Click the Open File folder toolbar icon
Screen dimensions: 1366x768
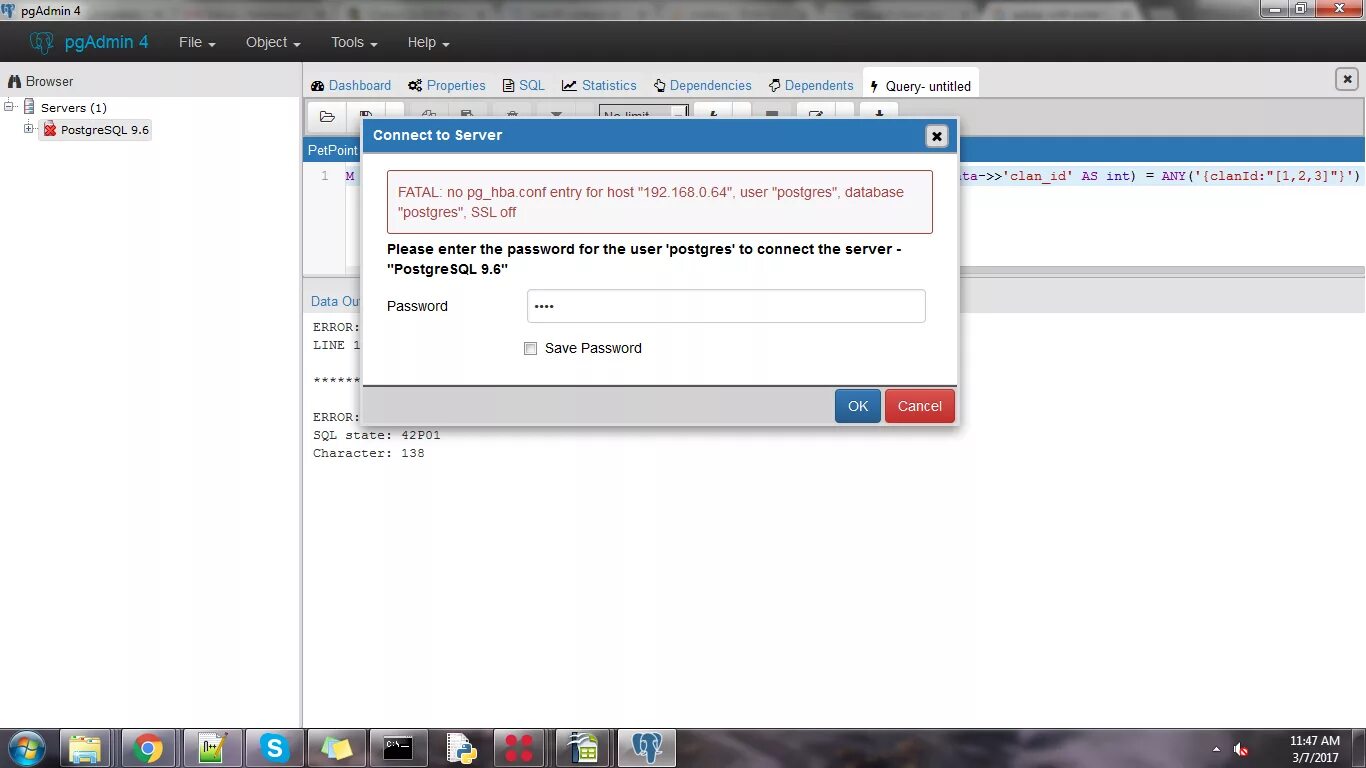tap(327, 116)
